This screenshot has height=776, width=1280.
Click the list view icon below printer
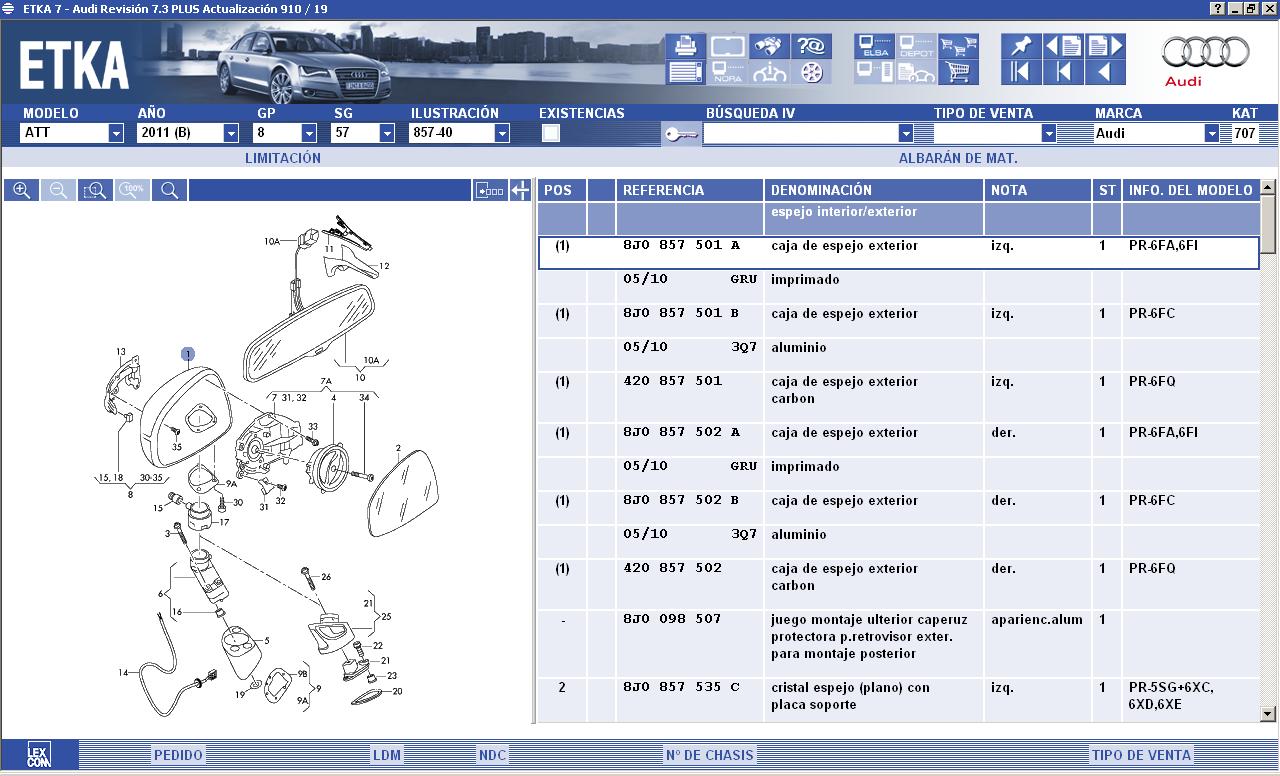[686, 72]
